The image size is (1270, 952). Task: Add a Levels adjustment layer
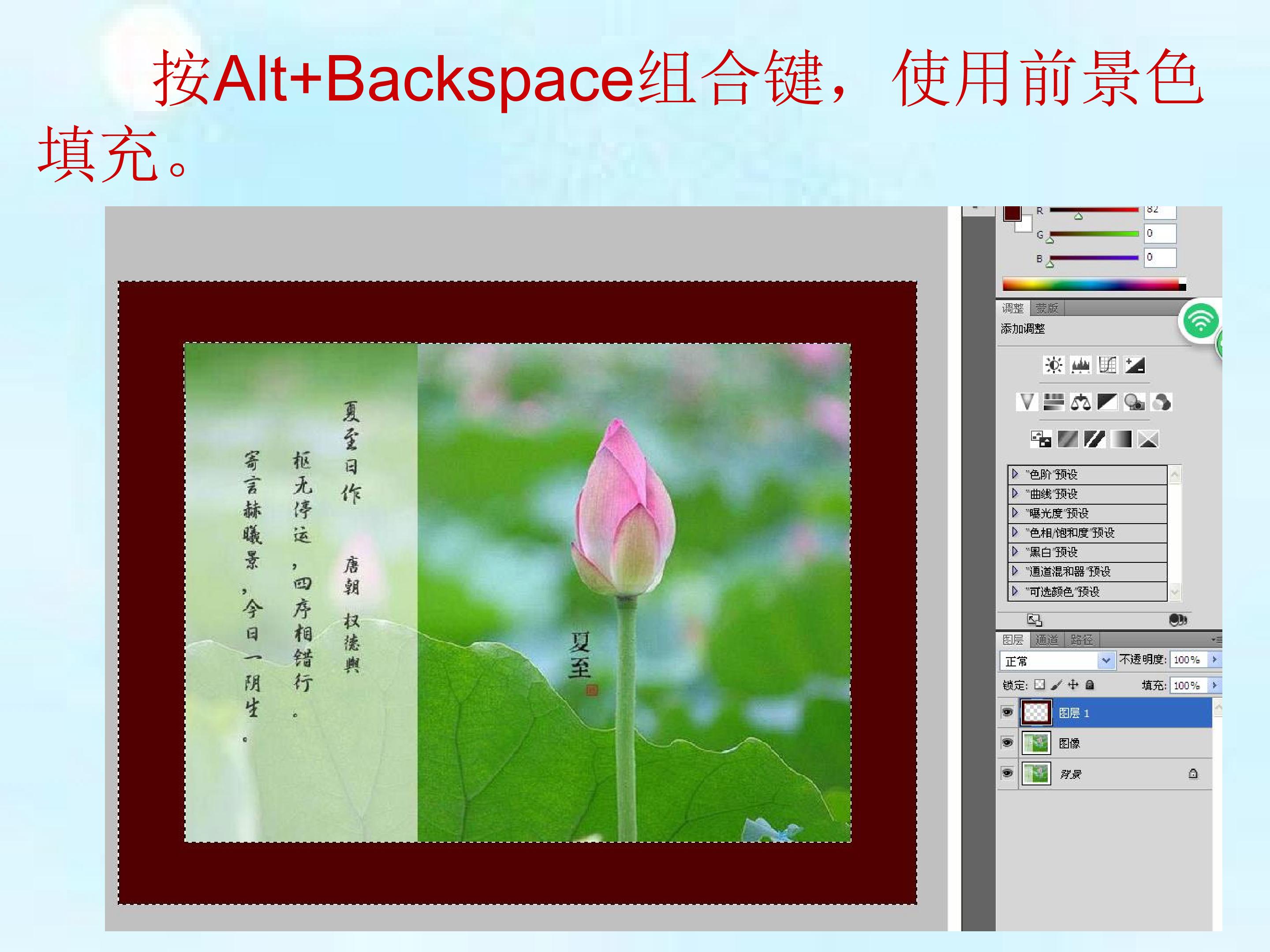tap(1080, 365)
